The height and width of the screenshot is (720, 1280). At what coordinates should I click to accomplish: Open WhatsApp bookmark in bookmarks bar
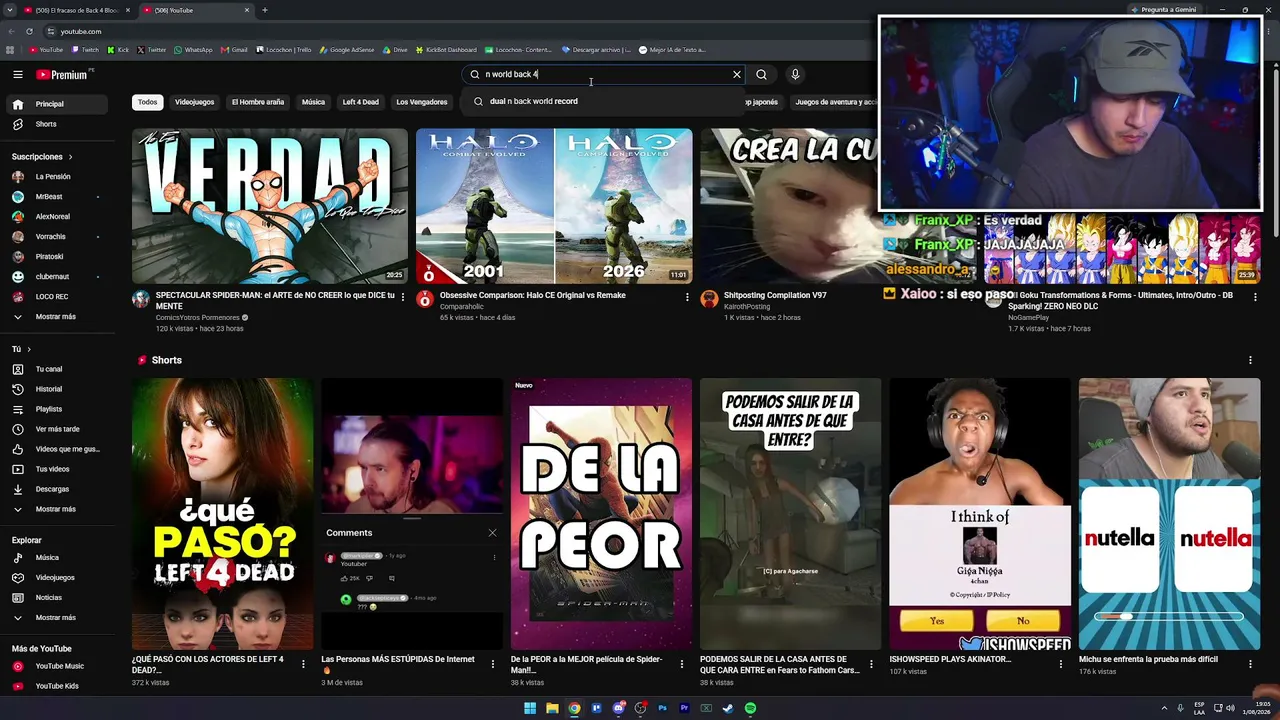193,49
